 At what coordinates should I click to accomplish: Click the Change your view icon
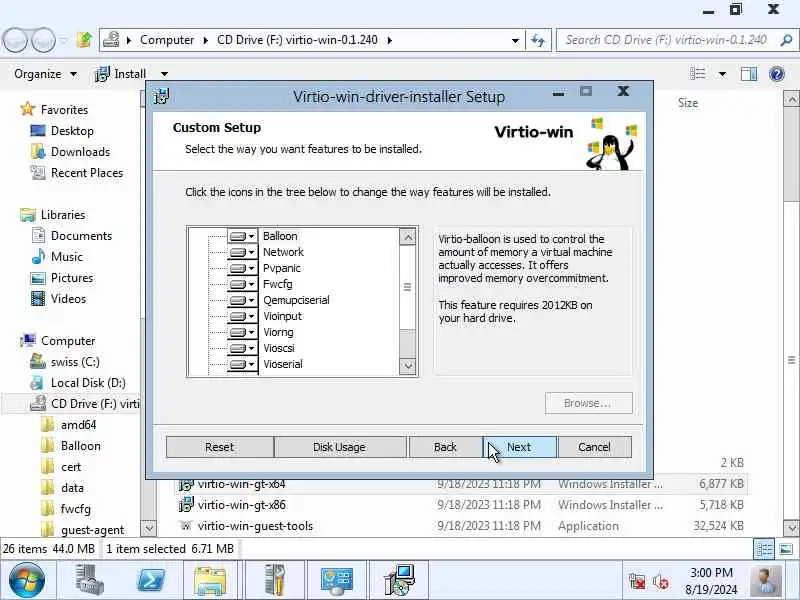coord(697,74)
